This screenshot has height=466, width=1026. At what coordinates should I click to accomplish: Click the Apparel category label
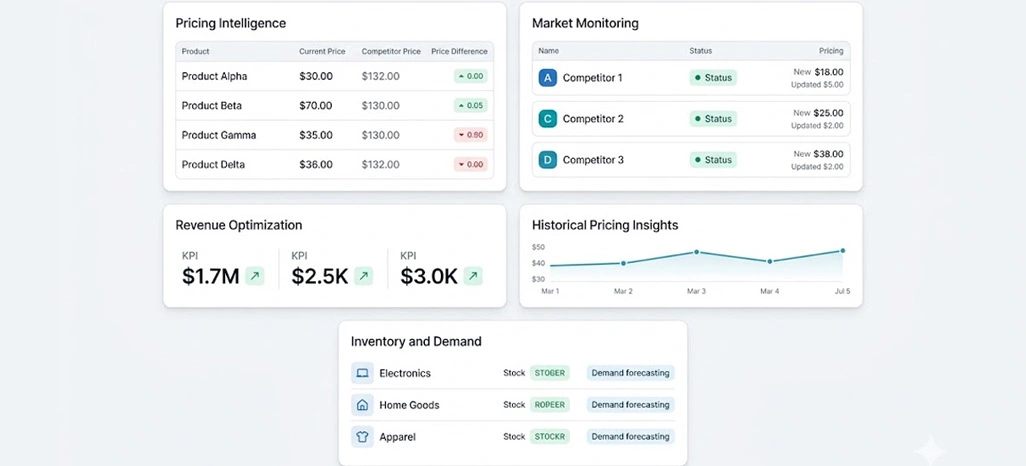pos(398,437)
